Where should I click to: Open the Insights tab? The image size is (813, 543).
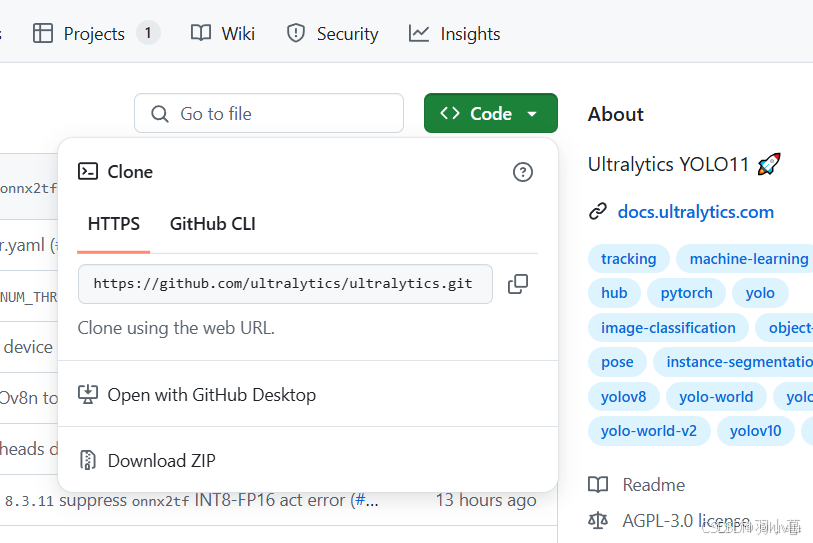(x=454, y=34)
